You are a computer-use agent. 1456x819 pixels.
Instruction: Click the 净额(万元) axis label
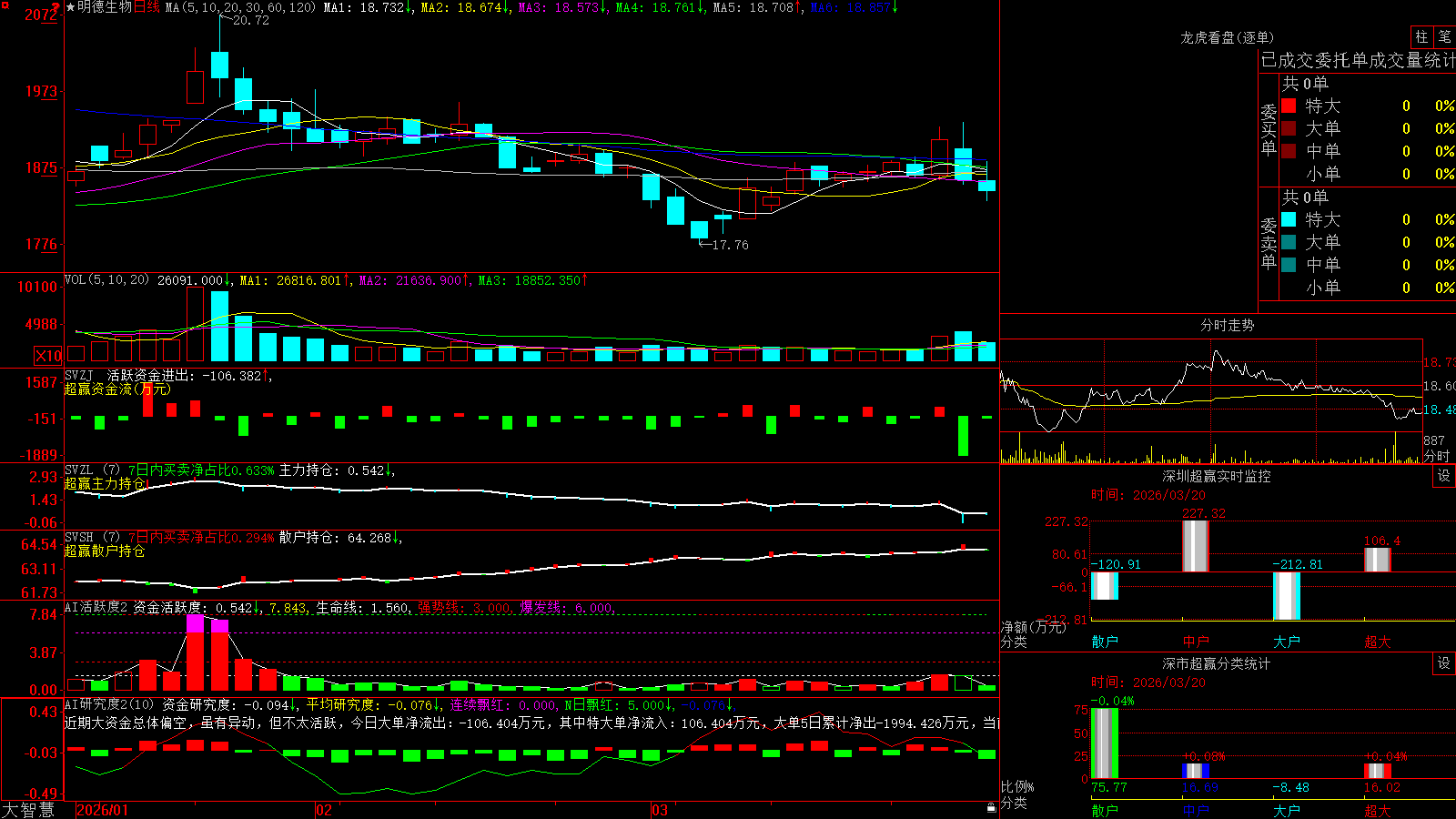coord(1034,627)
